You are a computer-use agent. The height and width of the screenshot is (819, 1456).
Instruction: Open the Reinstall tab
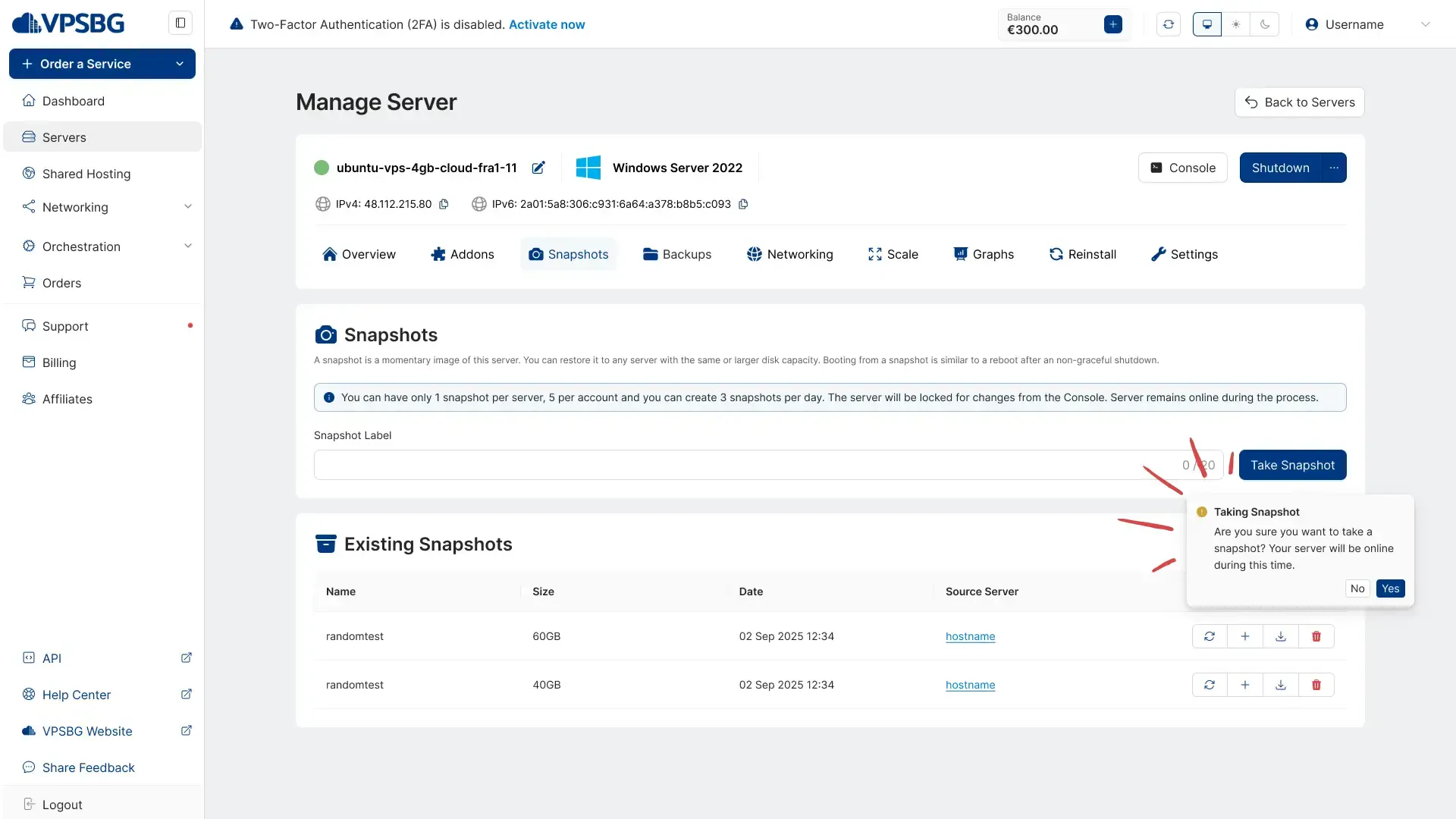(x=1082, y=254)
